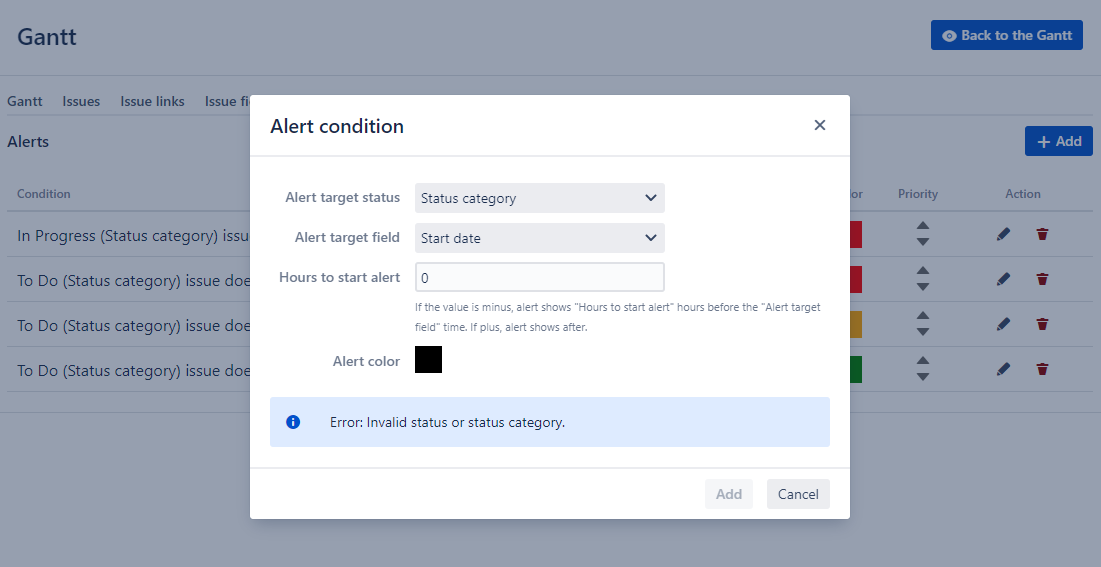Raise priority of the In Progress alert

tap(923, 227)
